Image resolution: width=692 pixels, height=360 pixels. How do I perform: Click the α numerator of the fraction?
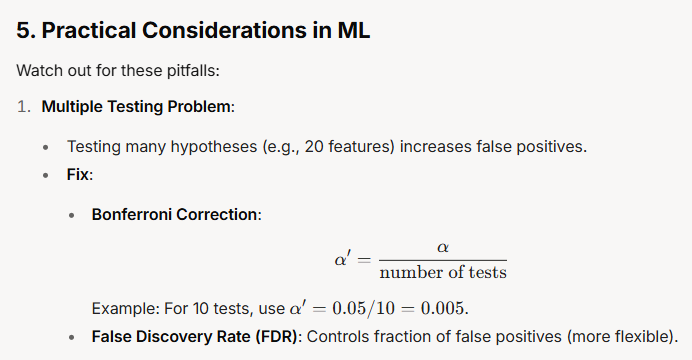pos(443,248)
